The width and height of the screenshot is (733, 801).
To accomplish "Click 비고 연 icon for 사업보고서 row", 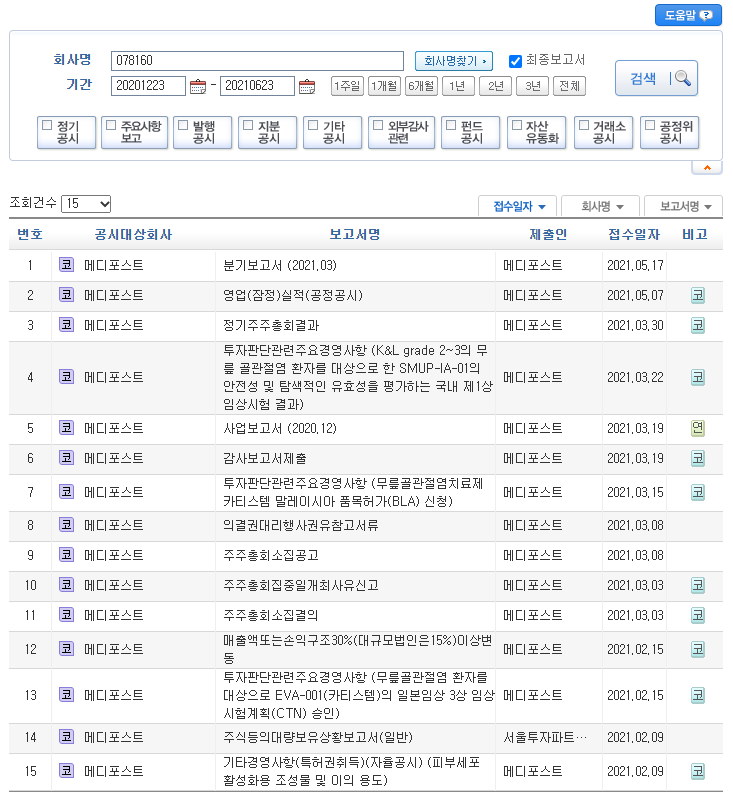I will tap(698, 428).
